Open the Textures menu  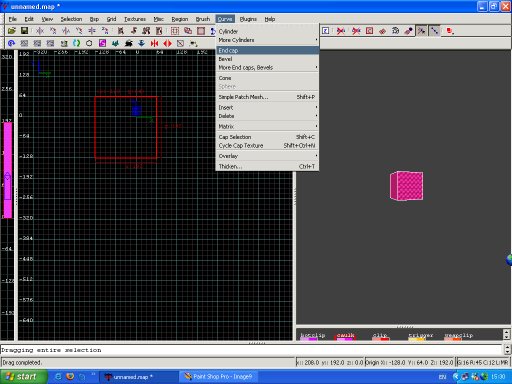pos(135,19)
